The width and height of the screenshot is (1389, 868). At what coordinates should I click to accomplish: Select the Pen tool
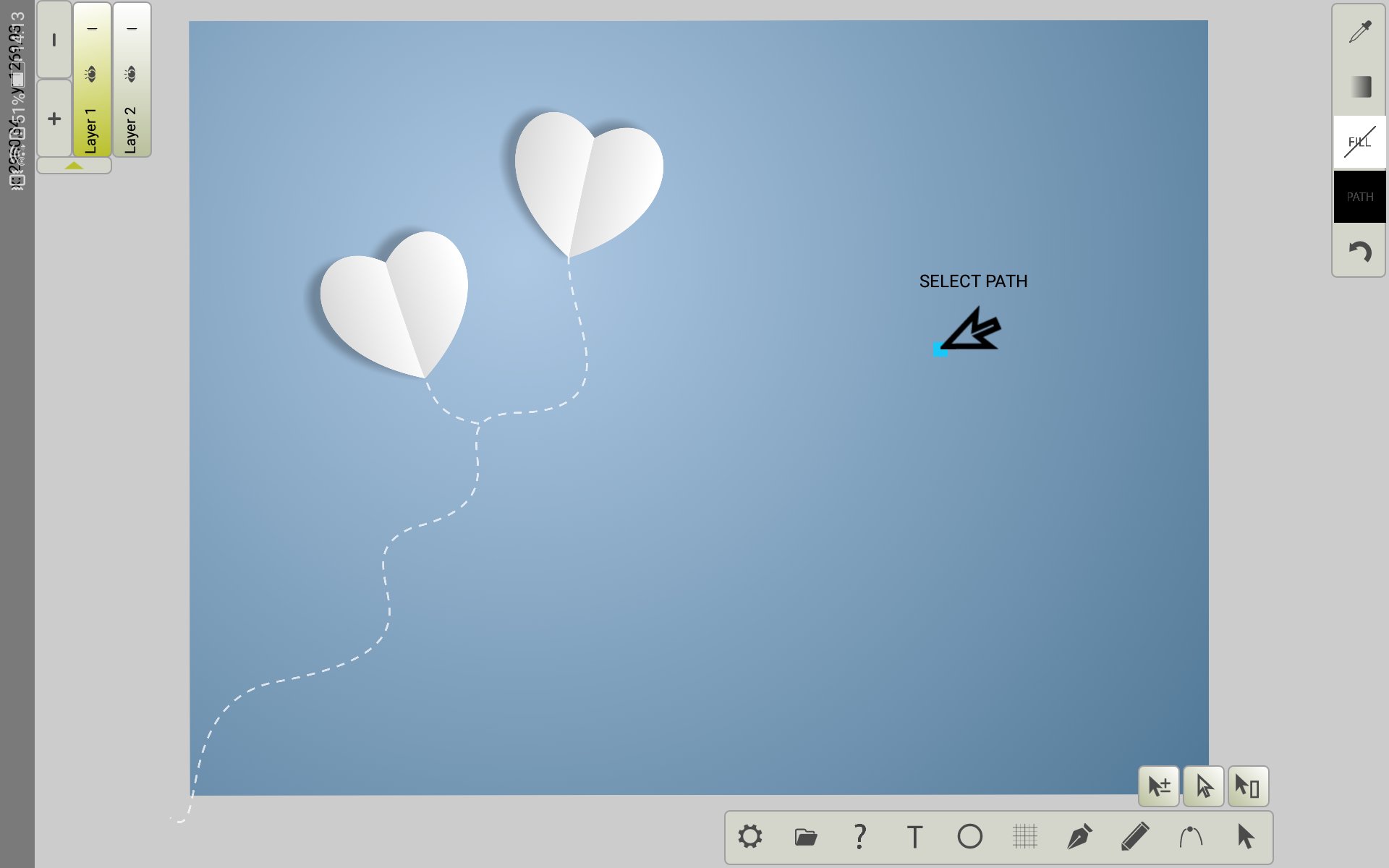1080,837
